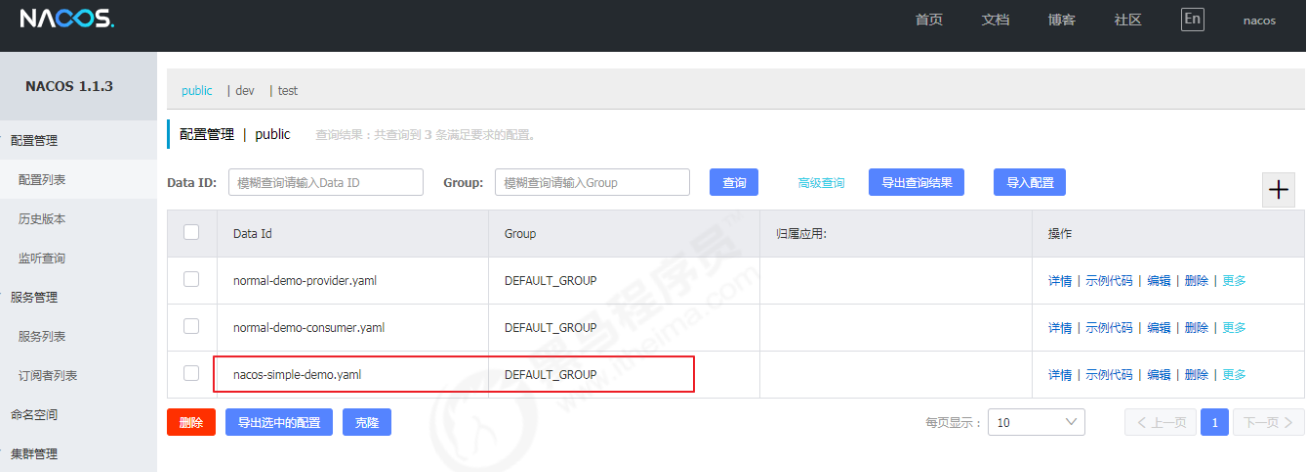Open 文档 in top navigation
Screen dimensions: 1308x472
coord(995,20)
